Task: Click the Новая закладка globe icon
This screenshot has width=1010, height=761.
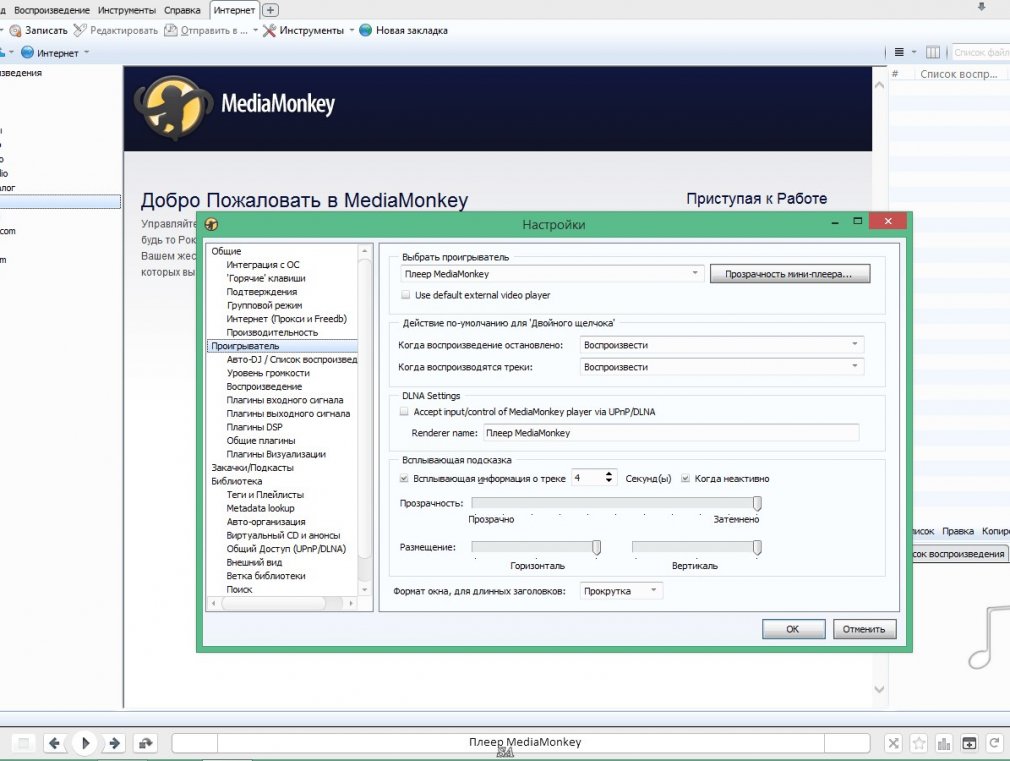Action: click(x=366, y=30)
